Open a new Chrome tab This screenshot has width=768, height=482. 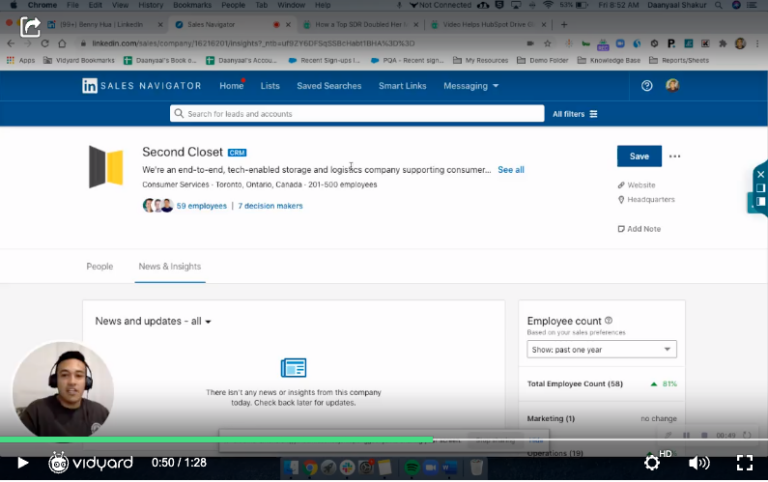click(564, 24)
